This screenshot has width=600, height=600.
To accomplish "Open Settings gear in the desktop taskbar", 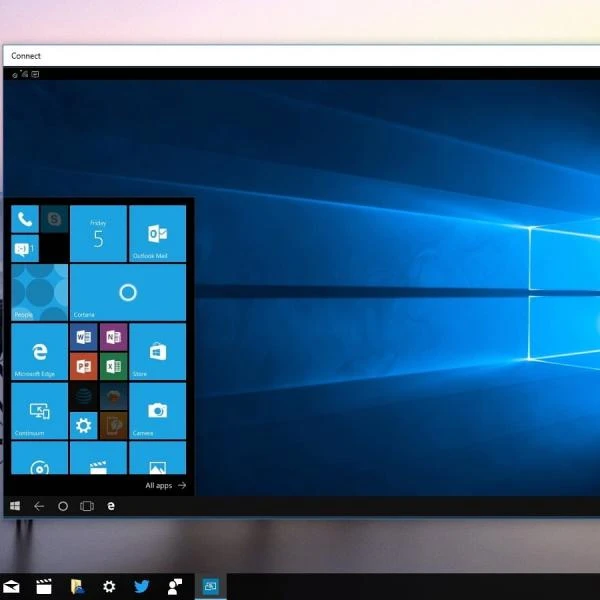I will (x=109, y=586).
